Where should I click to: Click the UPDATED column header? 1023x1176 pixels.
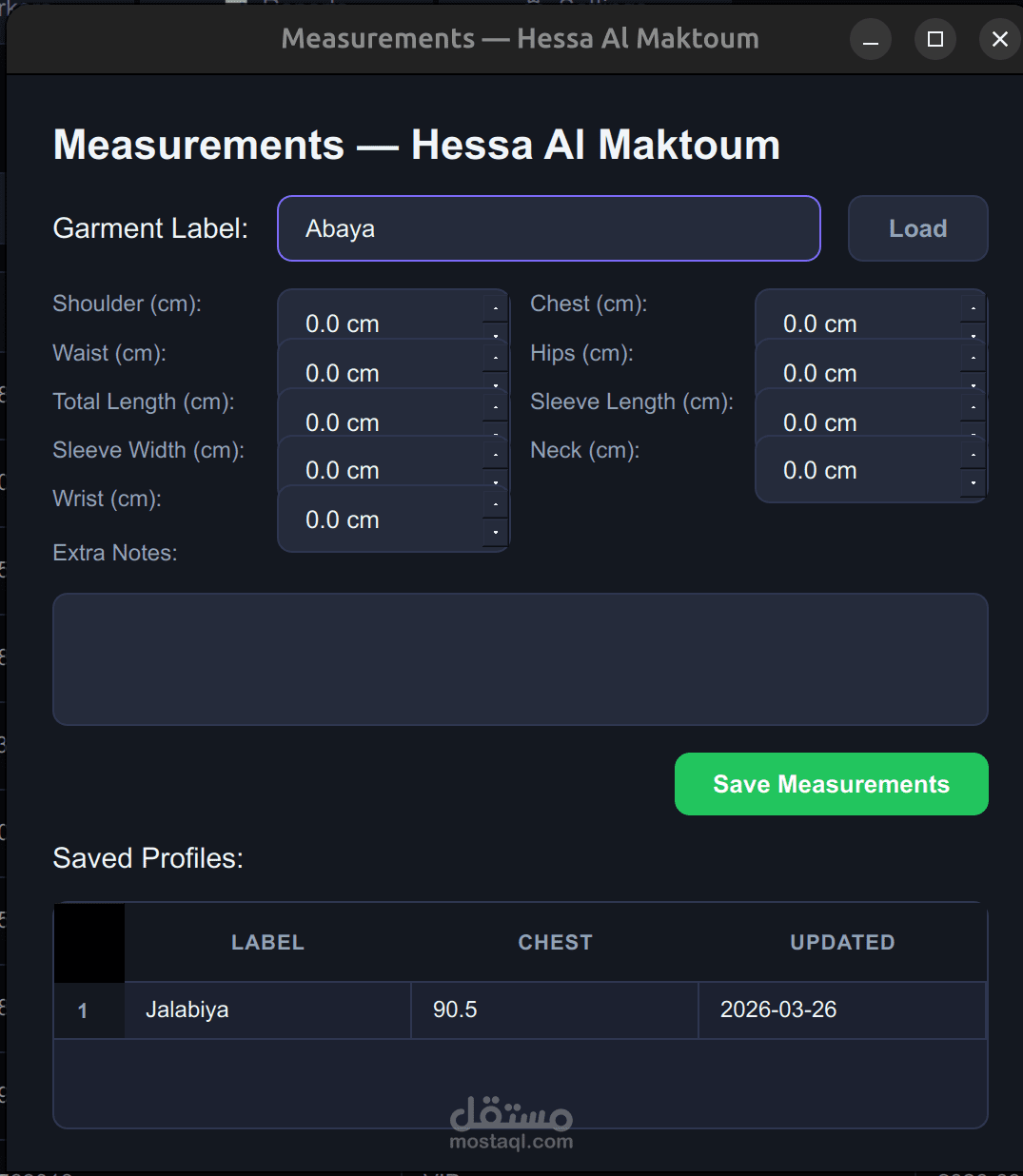[842, 942]
